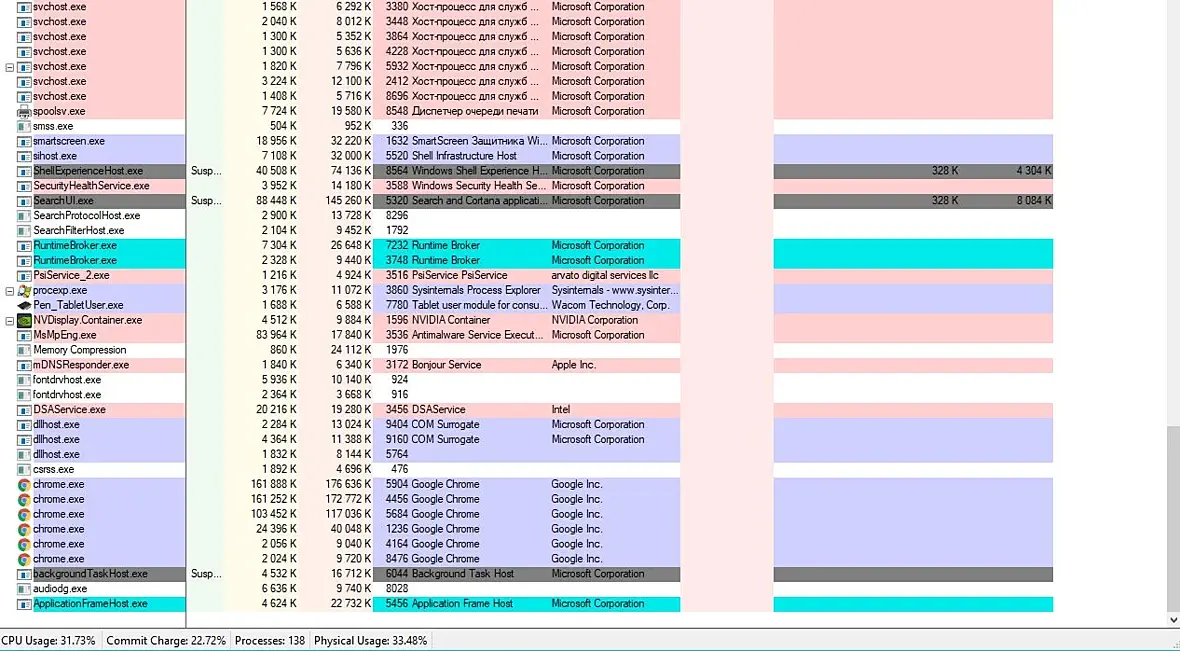Click Commit Charge in status bar

[166, 640]
